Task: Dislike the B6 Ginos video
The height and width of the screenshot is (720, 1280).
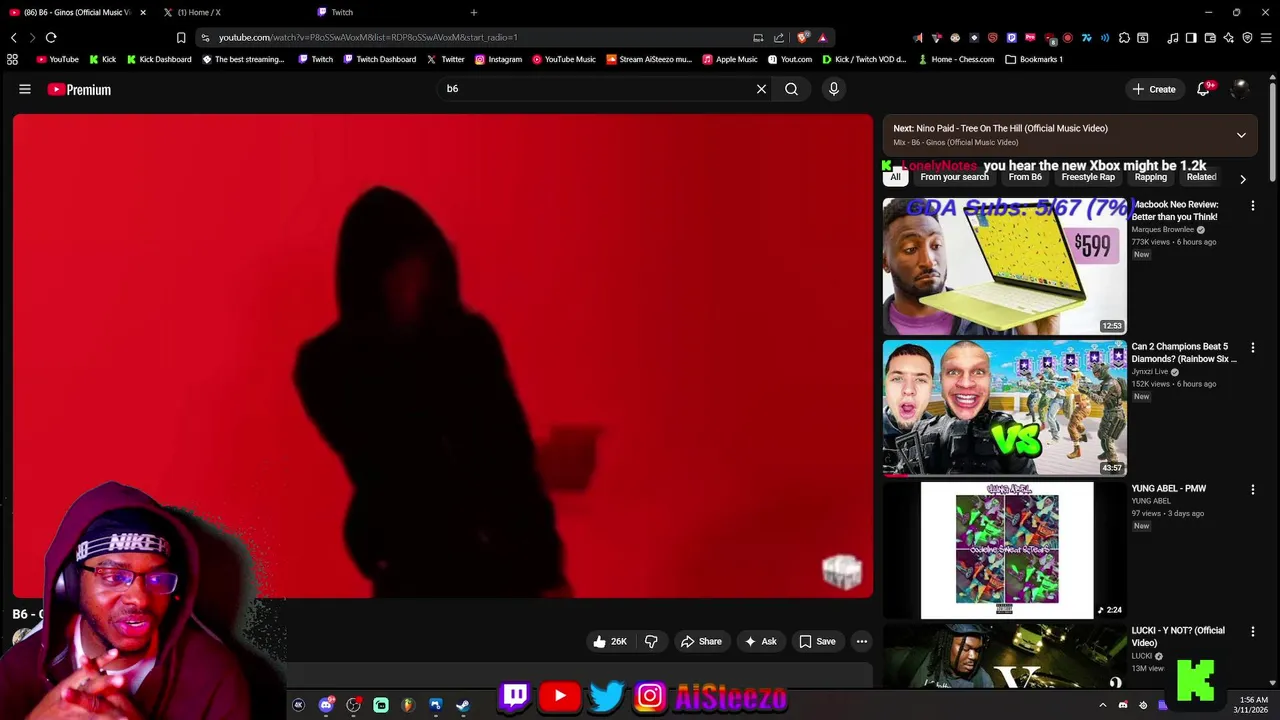Action: tap(651, 641)
